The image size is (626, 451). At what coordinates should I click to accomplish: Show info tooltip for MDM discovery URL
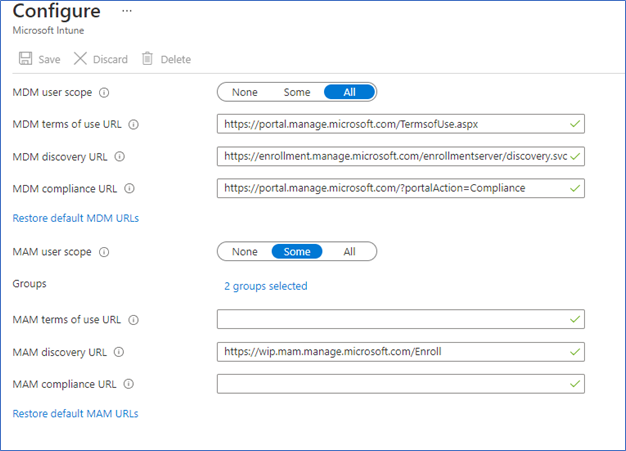[119, 156]
